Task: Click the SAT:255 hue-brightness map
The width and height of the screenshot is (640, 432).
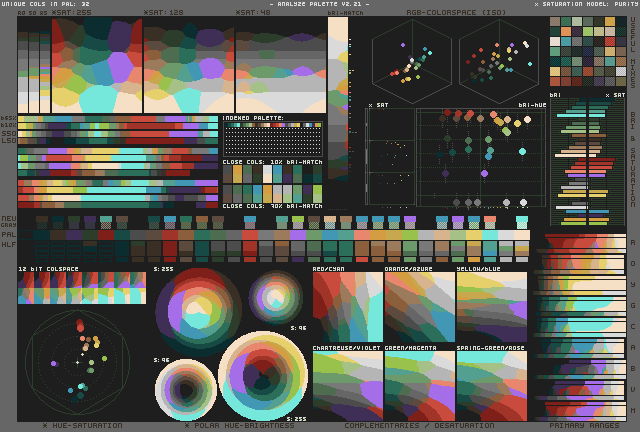Action: click(x=96, y=65)
